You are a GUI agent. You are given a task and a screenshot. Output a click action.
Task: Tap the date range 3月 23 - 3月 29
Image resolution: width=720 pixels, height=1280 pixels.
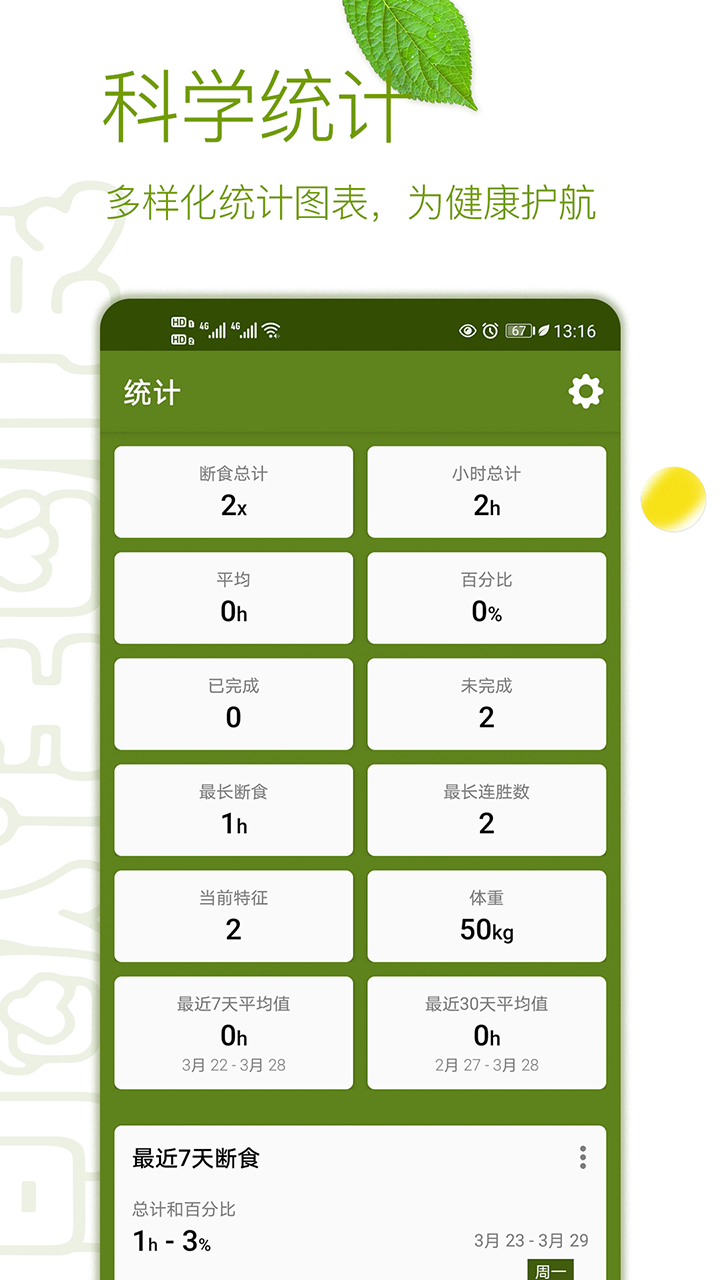pos(531,1239)
